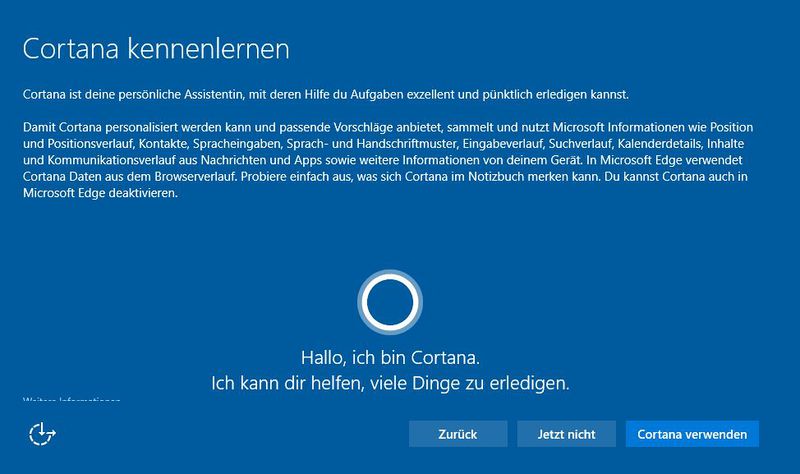Click the word Handschriftmuster in the paragraph
The image size is (800, 474).
pyautogui.click(x=407, y=144)
